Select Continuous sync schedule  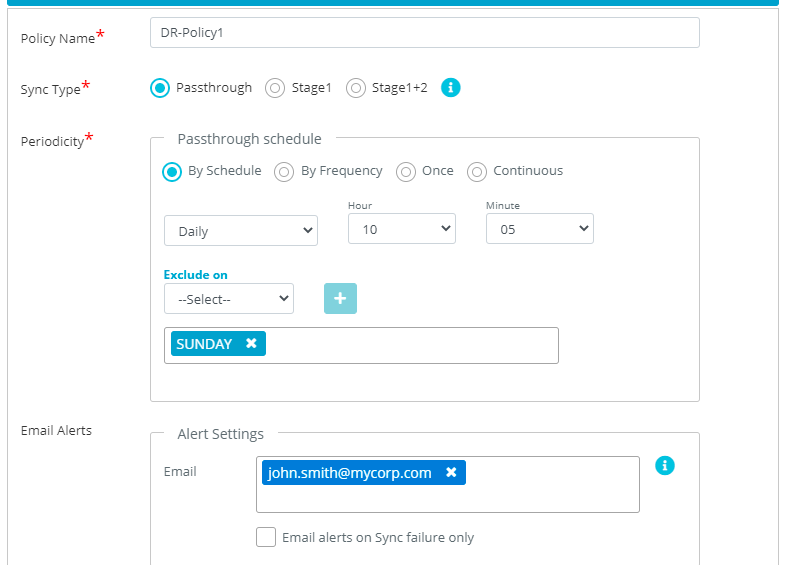pos(477,172)
